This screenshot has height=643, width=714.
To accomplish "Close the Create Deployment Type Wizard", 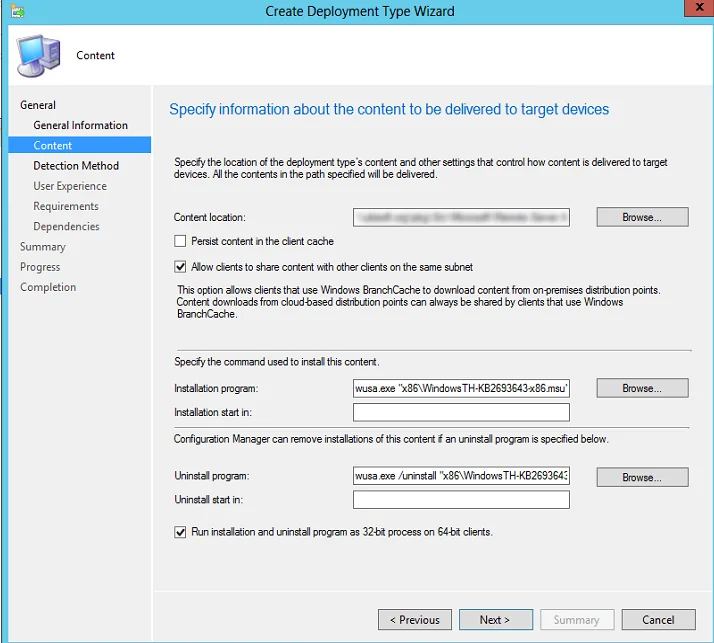I will click(x=699, y=8).
